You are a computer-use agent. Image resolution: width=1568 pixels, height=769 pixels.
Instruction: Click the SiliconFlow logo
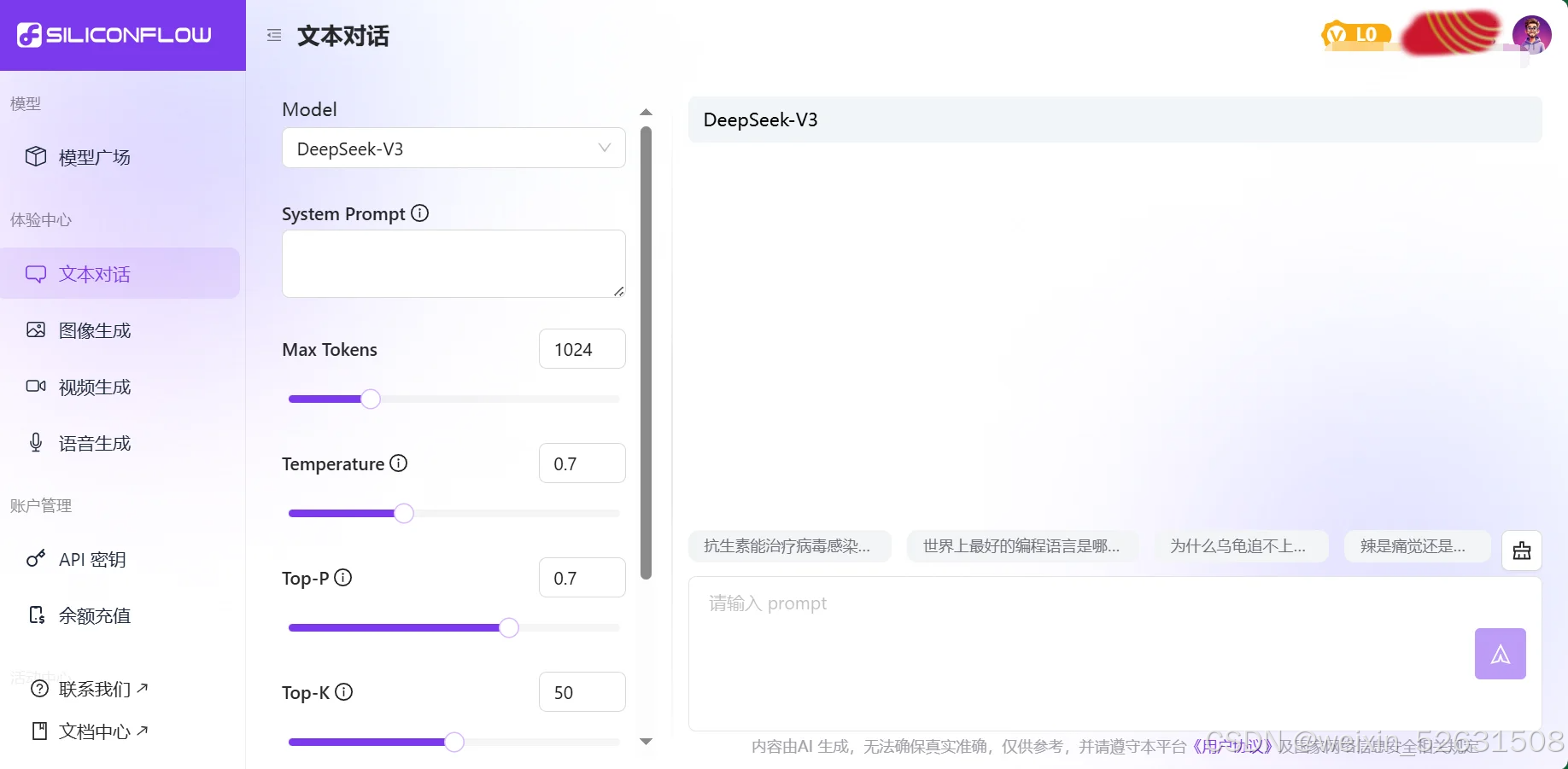pyautogui.click(x=114, y=35)
